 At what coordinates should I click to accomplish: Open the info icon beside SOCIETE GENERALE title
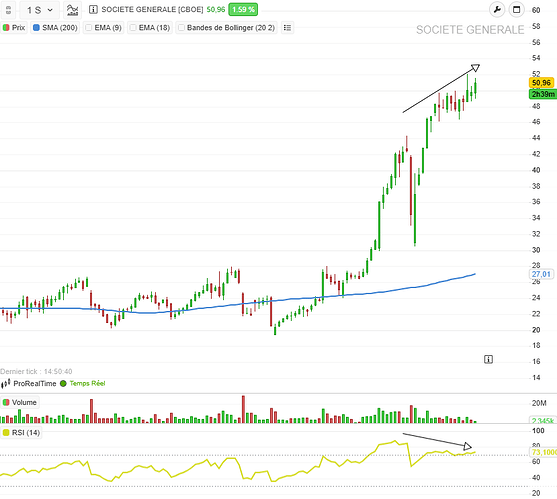click(x=93, y=10)
